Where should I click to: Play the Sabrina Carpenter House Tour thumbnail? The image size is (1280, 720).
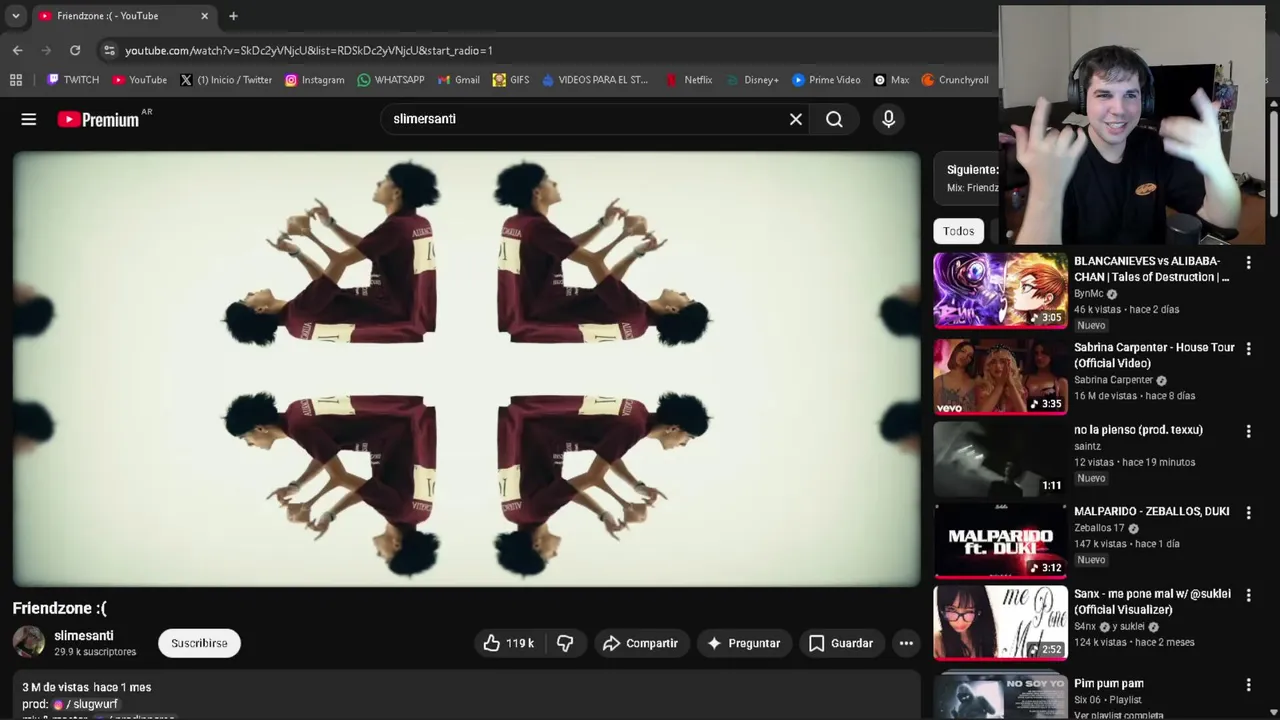(x=1000, y=376)
